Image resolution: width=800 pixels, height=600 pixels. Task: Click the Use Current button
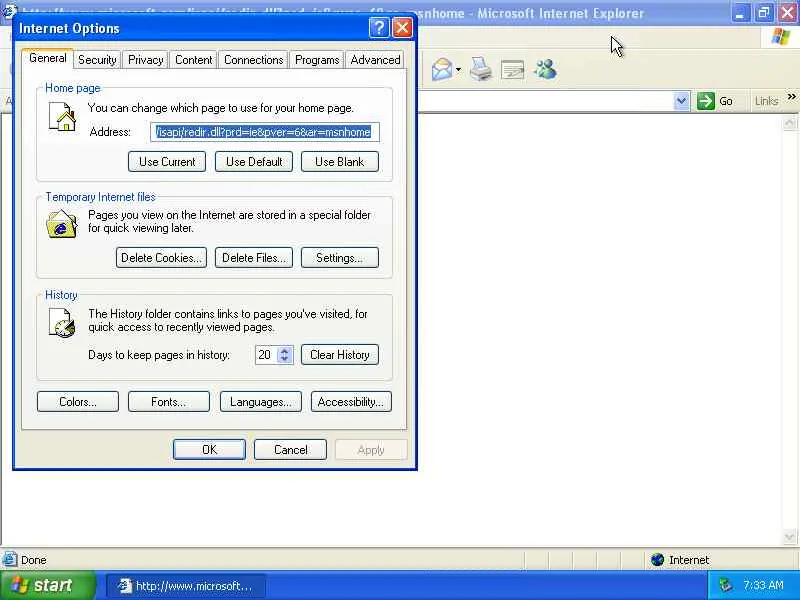point(167,162)
